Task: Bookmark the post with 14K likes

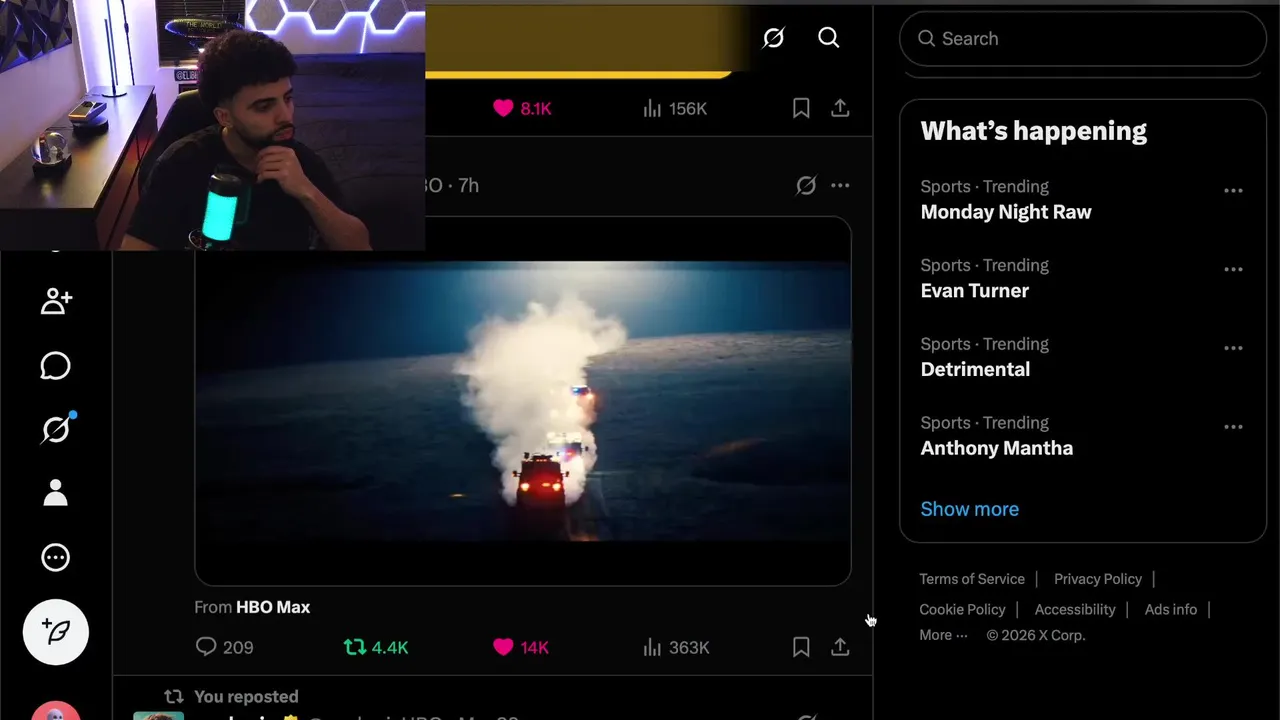Action: click(801, 647)
